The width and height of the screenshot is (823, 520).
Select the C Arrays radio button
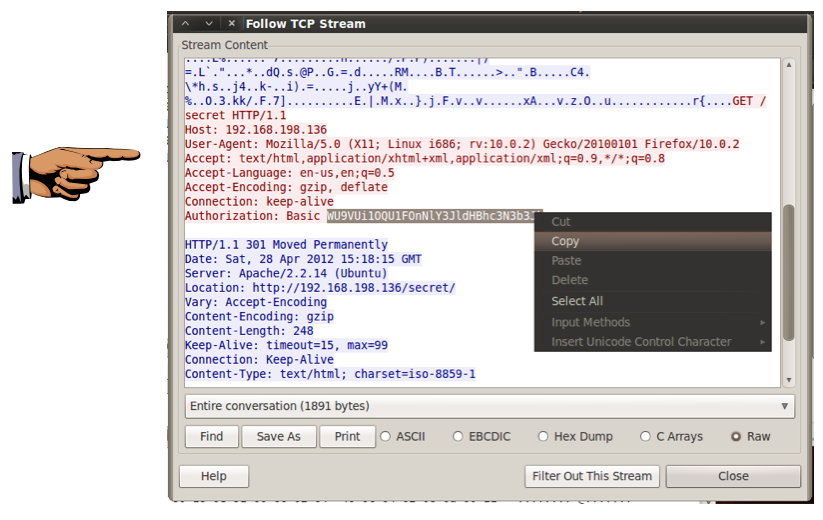pos(645,436)
